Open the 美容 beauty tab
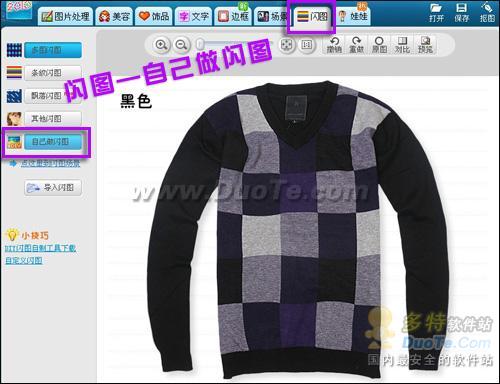500x384 pixels. pos(114,17)
